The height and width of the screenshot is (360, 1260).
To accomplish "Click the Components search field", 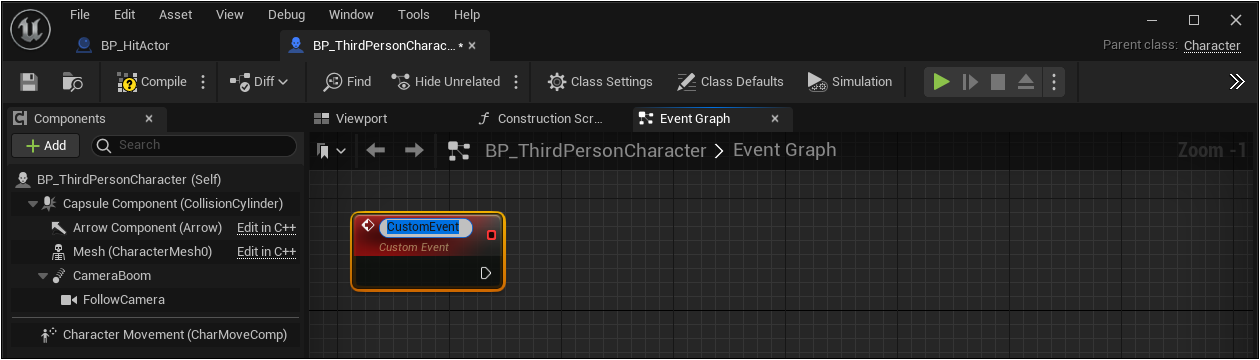I will coord(194,145).
